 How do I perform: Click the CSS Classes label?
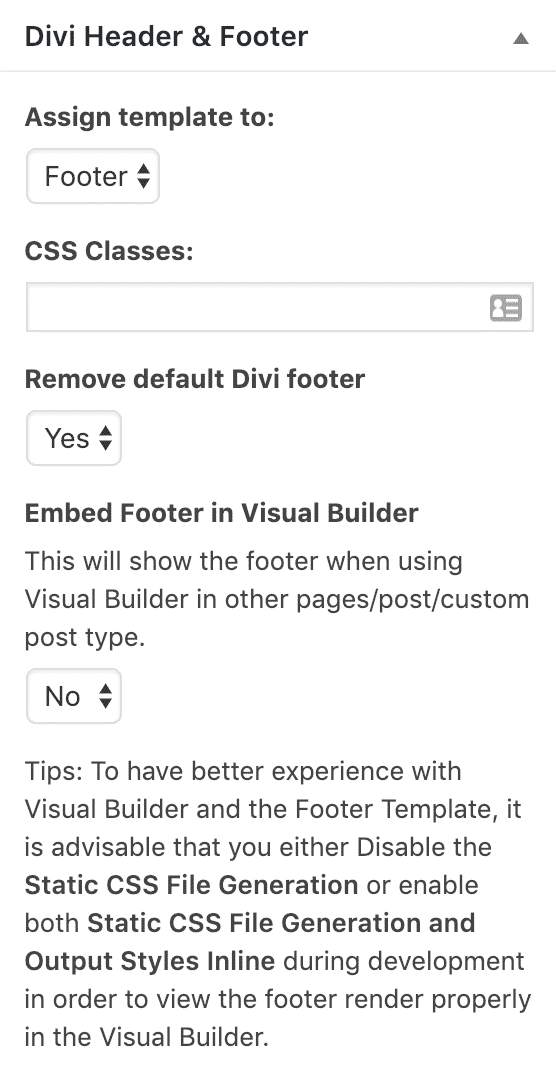(x=109, y=251)
